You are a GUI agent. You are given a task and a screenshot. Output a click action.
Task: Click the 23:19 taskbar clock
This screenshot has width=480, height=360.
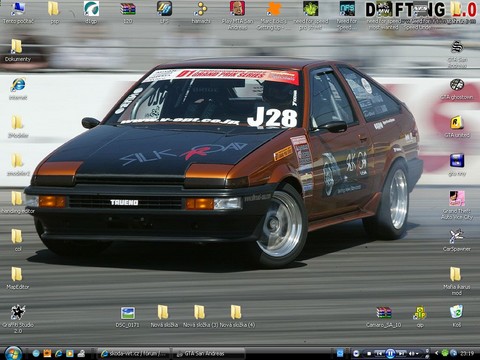(467, 353)
